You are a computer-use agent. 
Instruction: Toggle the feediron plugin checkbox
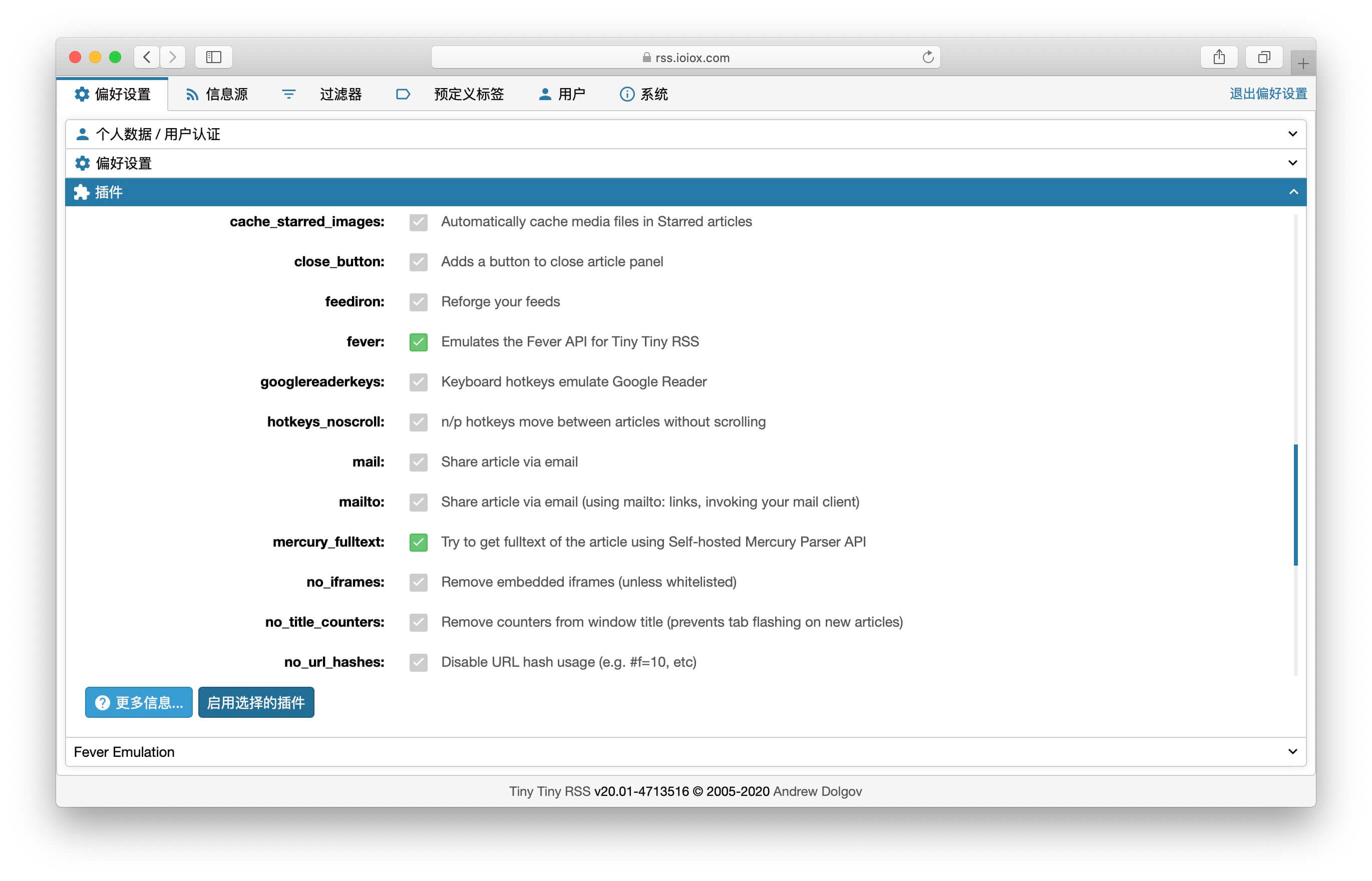(418, 302)
